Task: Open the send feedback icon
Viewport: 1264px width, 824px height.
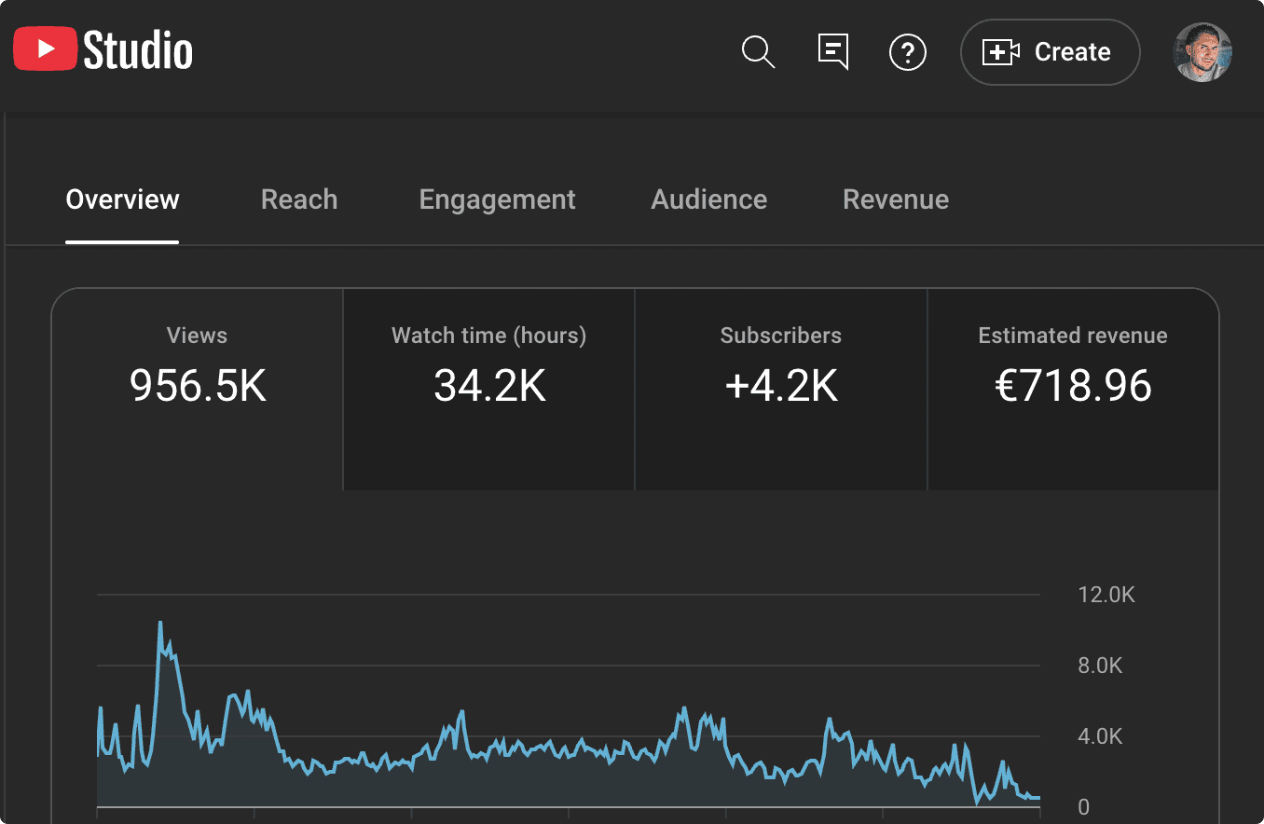Action: (x=833, y=52)
